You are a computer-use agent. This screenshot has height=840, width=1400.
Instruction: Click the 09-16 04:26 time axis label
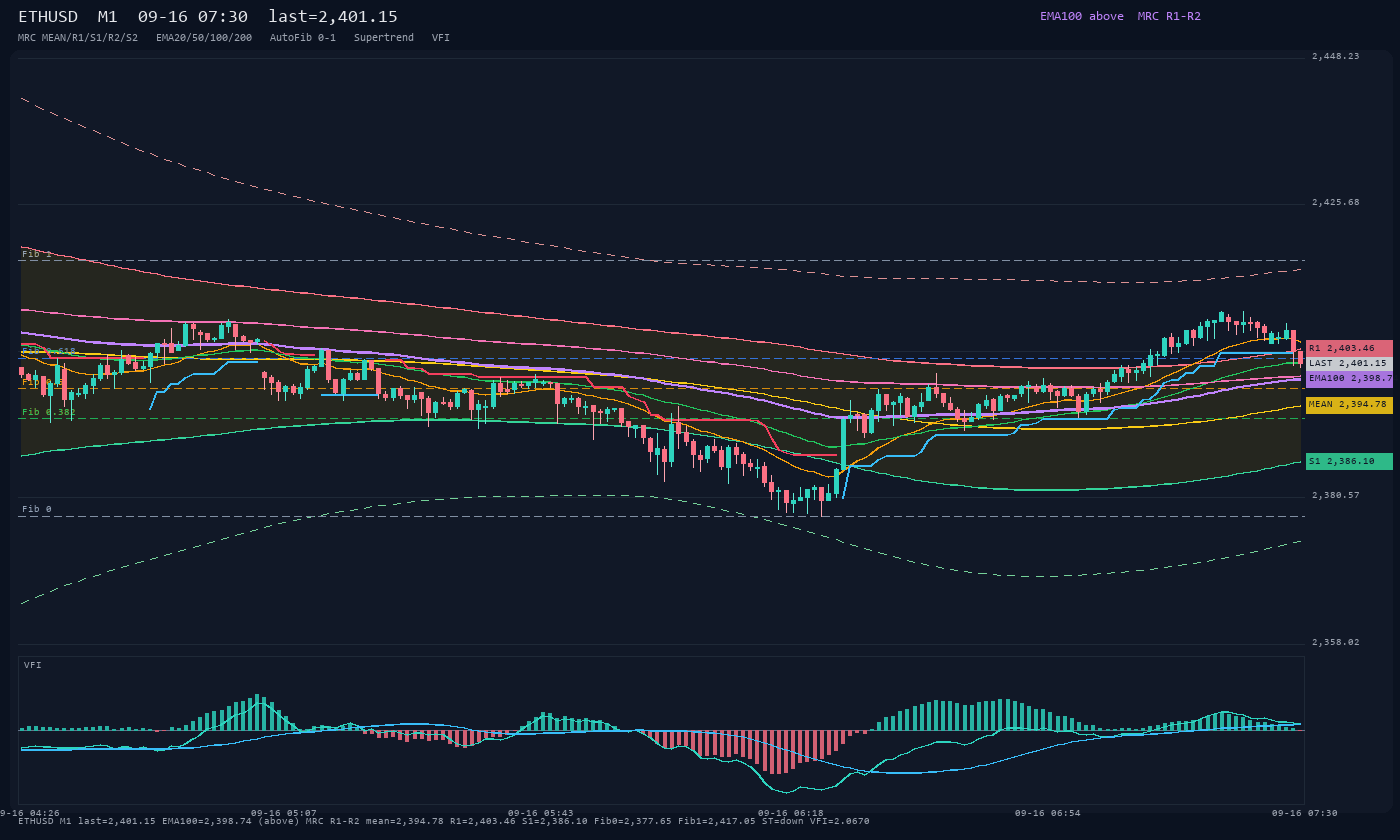point(30,813)
